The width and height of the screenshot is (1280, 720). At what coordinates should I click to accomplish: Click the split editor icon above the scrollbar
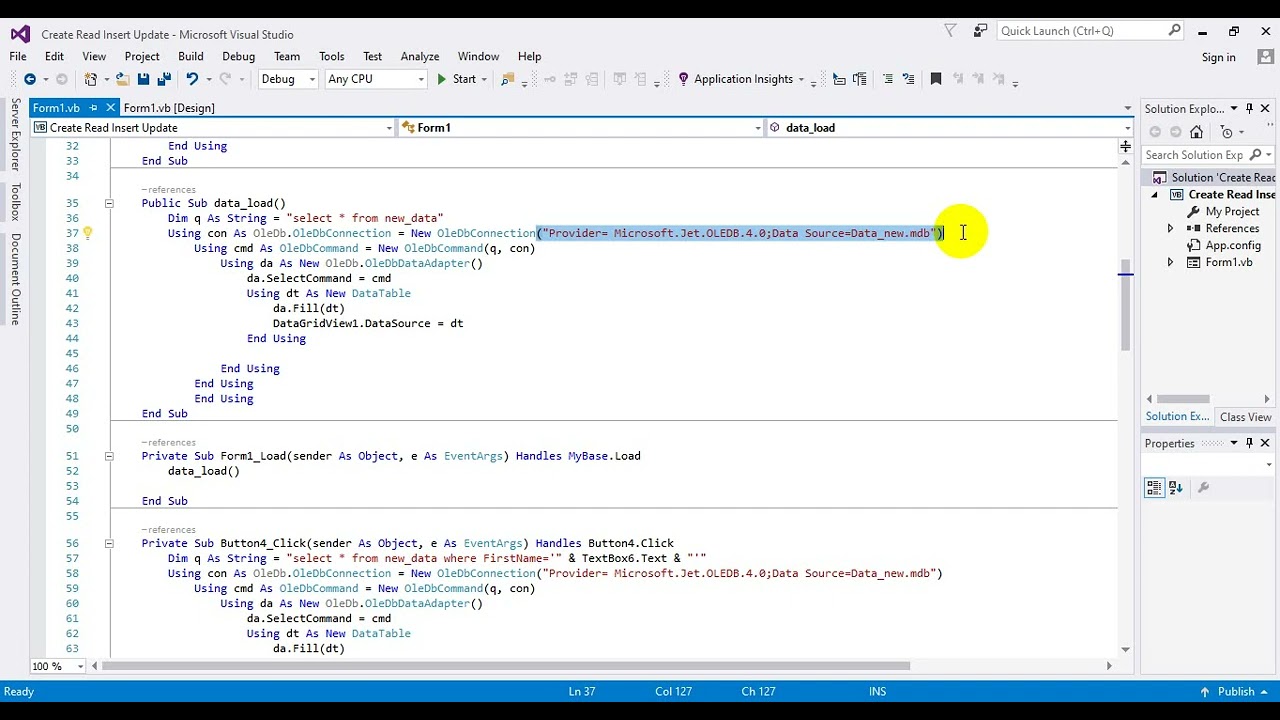tap(1125, 147)
